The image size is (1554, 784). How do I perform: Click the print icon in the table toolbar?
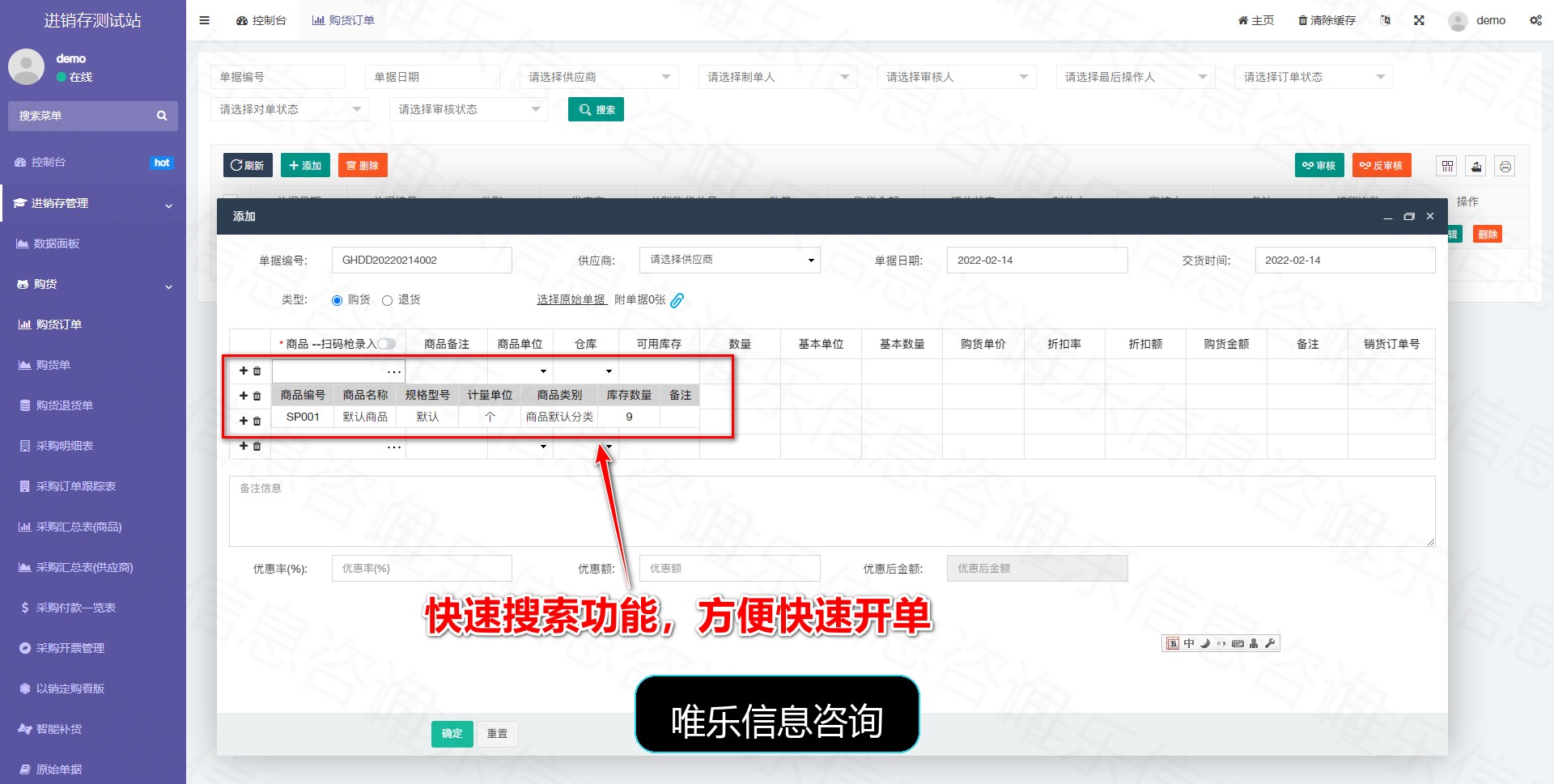[1505, 166]
